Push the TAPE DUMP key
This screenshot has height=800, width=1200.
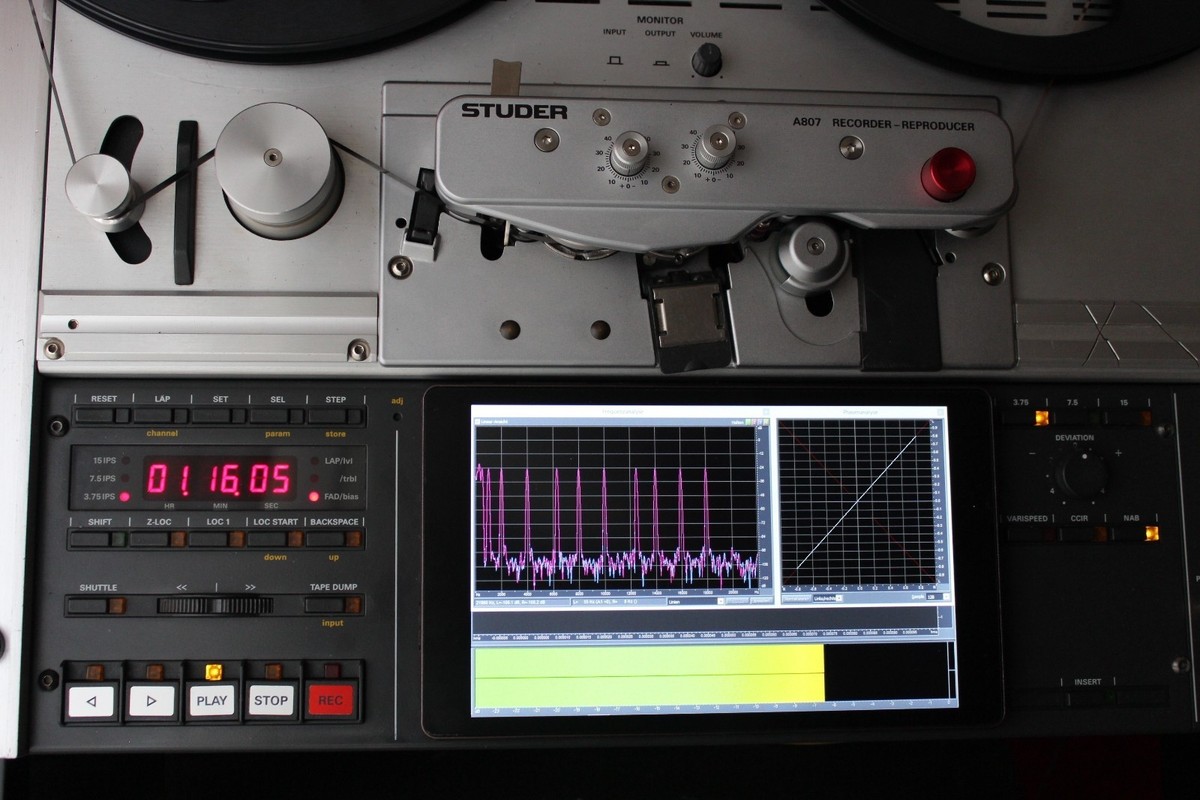click(333, 605)
